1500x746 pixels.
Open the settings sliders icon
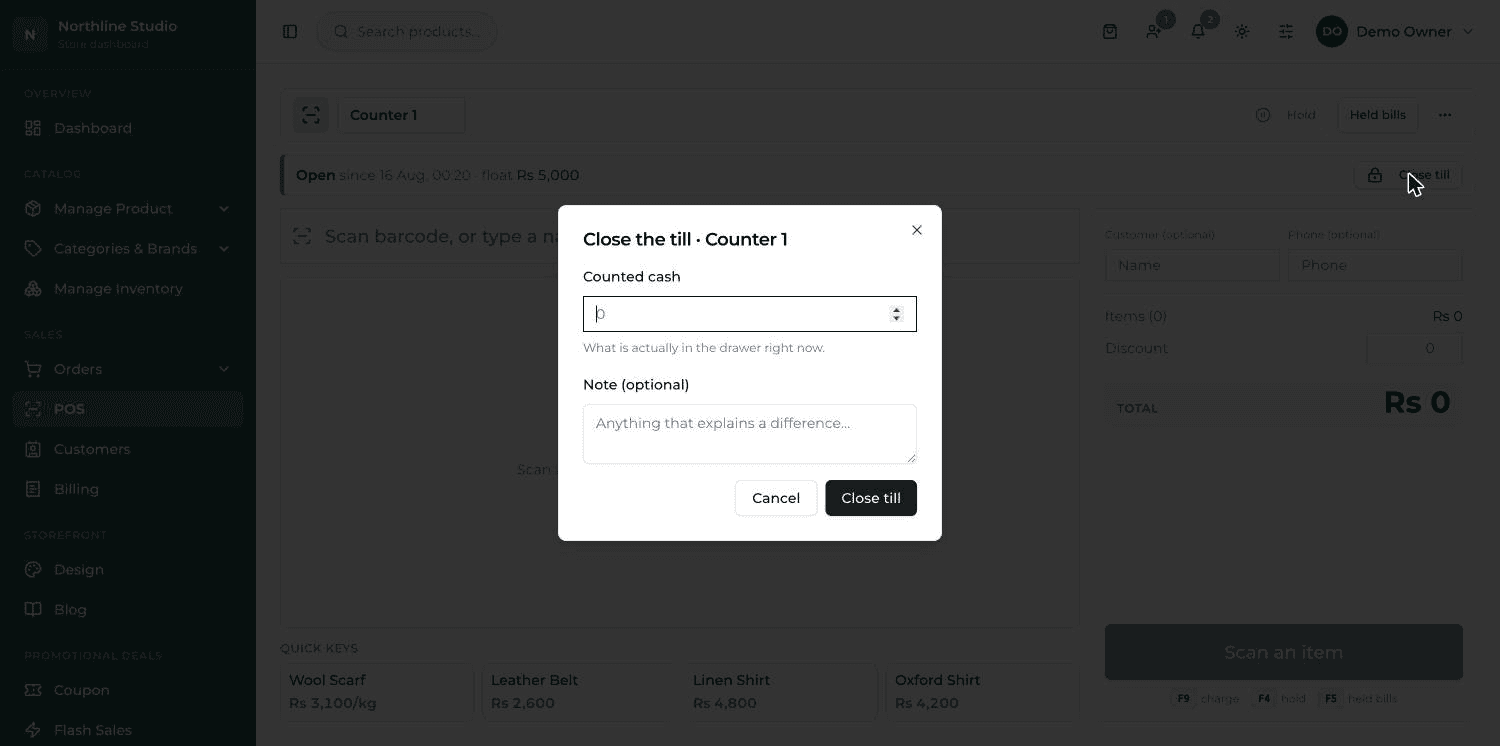1286,32
